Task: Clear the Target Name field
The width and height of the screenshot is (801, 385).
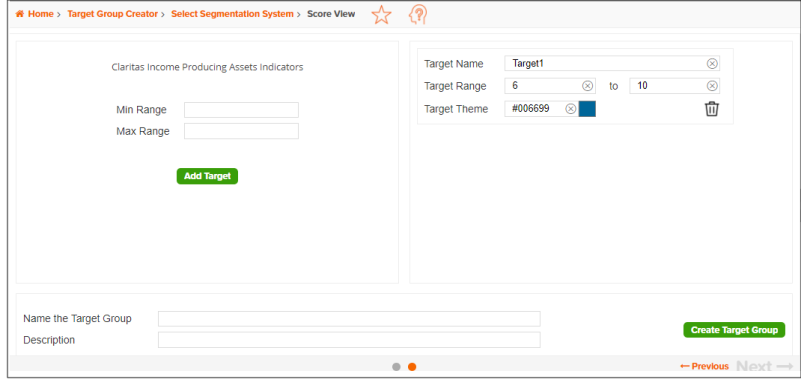Action: point(712,63)
